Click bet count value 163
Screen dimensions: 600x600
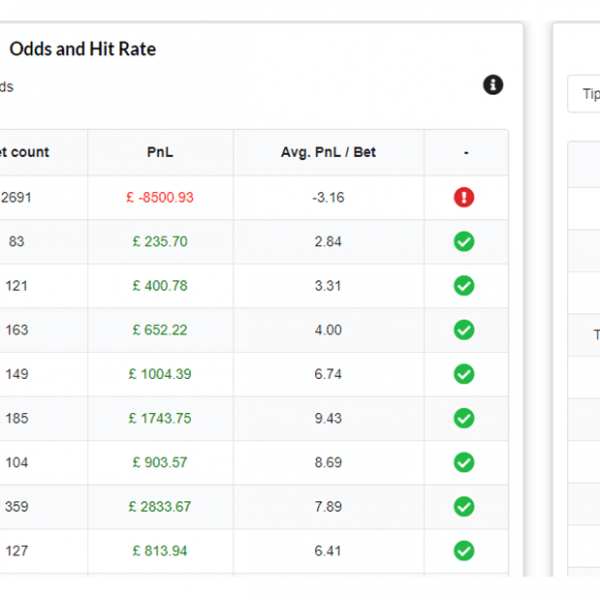pyautogui.click(x=16, y=330)
